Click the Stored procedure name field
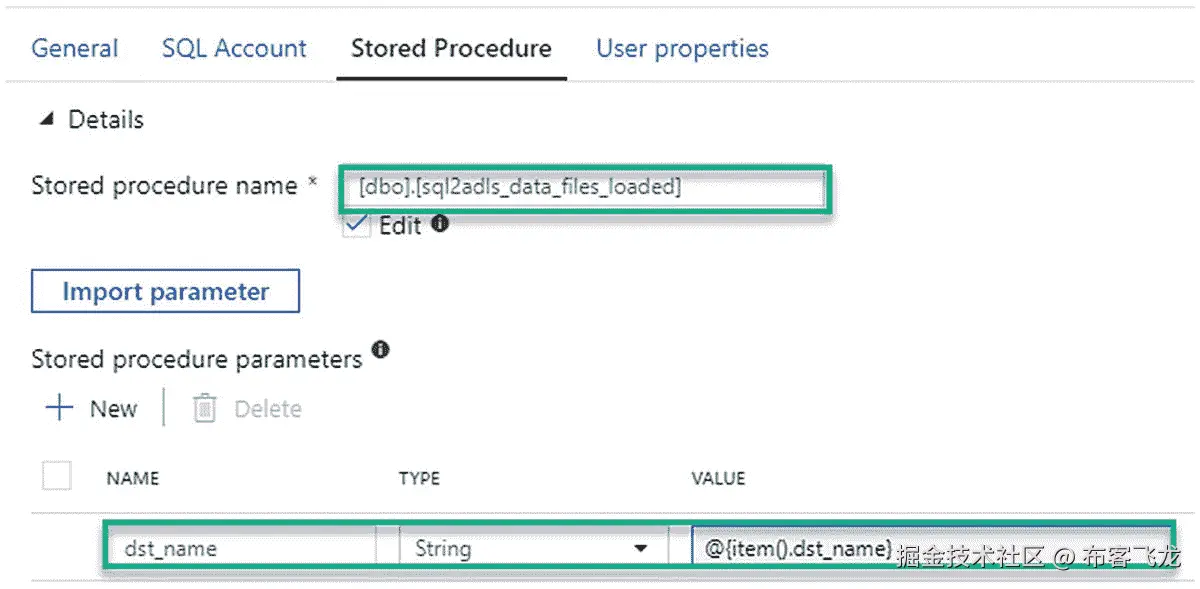1200x589 pixels. point(584,186)
